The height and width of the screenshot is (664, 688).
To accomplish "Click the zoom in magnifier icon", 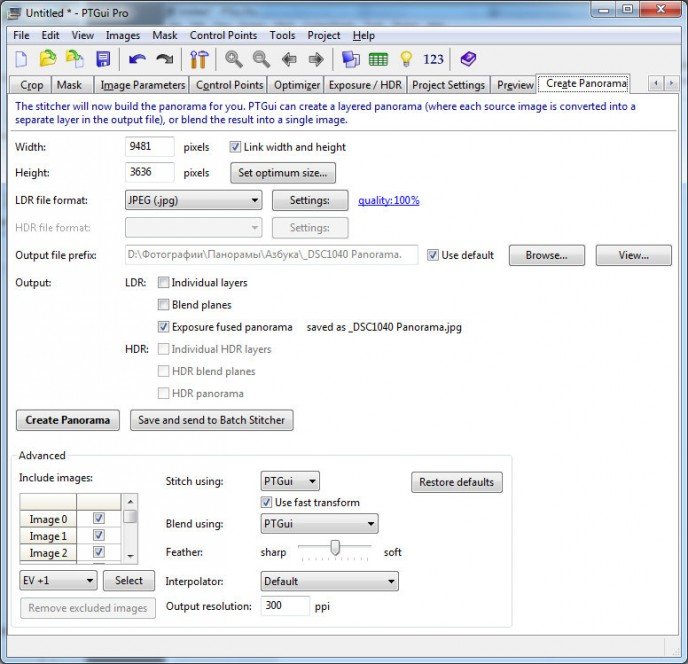I will (x=233, y=59).
